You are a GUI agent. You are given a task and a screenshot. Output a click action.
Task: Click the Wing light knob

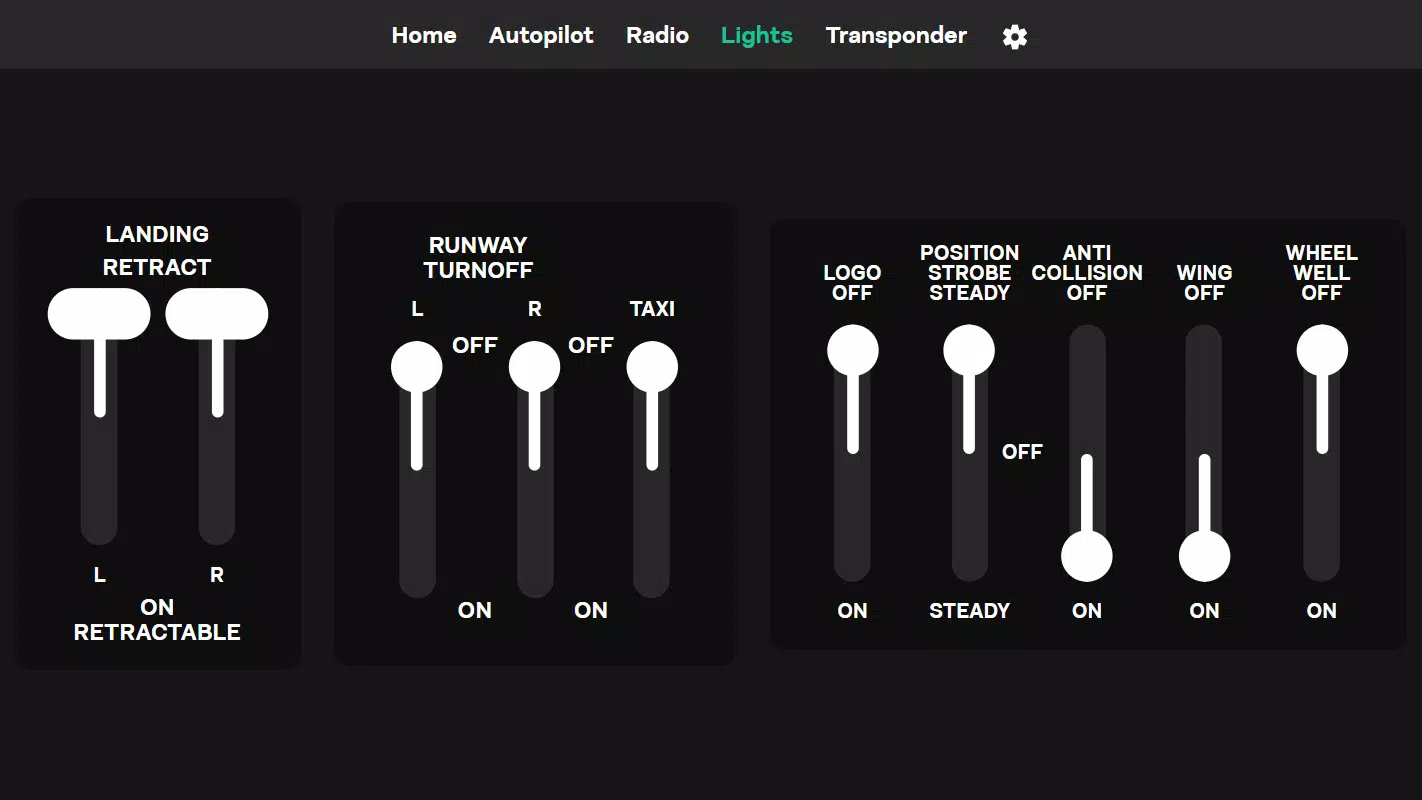1204,556
